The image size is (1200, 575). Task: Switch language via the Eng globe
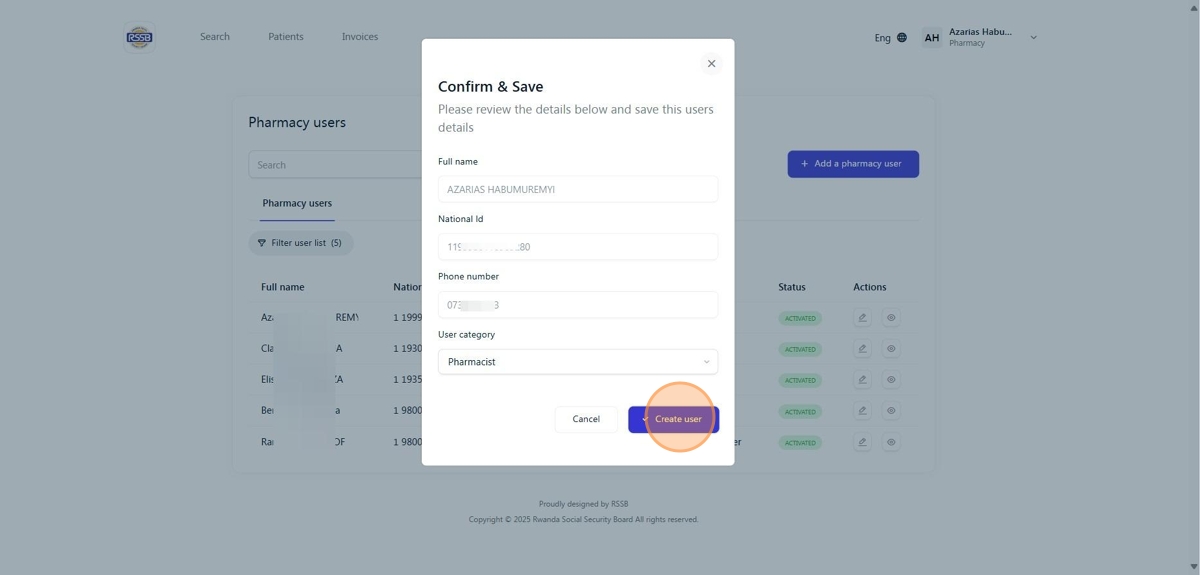890,38
